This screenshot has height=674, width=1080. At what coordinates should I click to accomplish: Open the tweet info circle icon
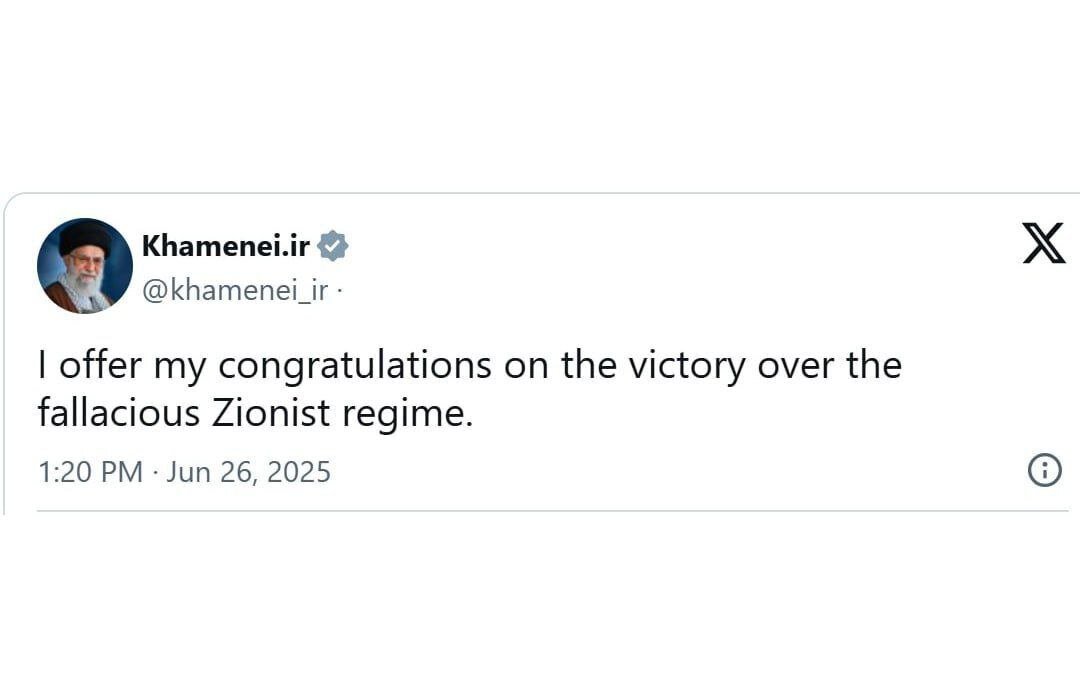coord(1044,470)
